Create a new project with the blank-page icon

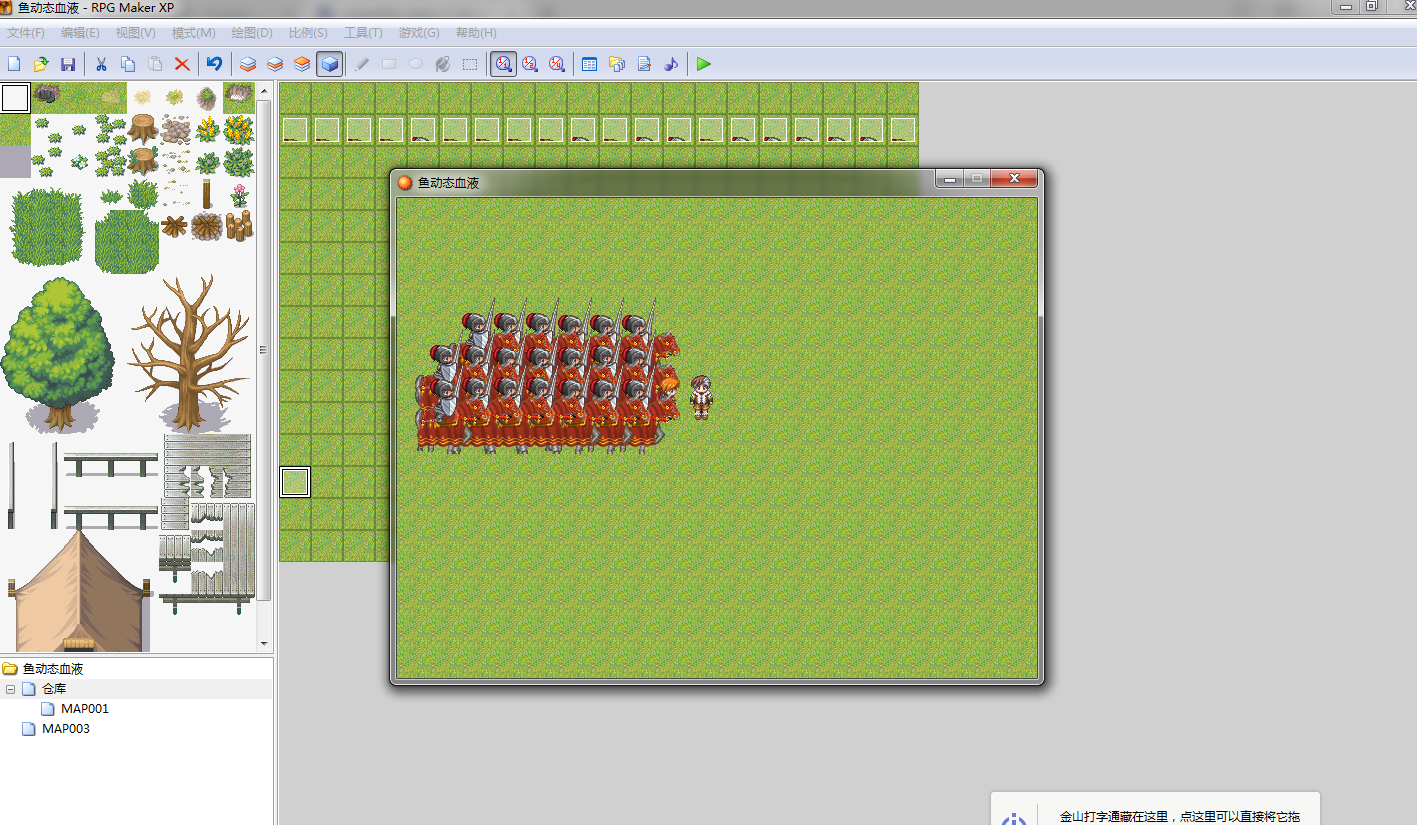14,64
